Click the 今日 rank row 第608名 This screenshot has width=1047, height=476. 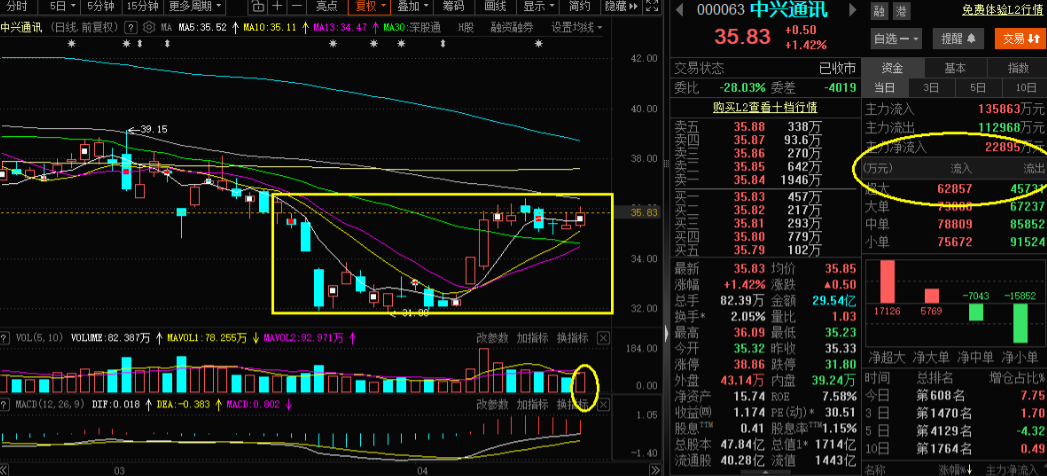pos(955,395)
